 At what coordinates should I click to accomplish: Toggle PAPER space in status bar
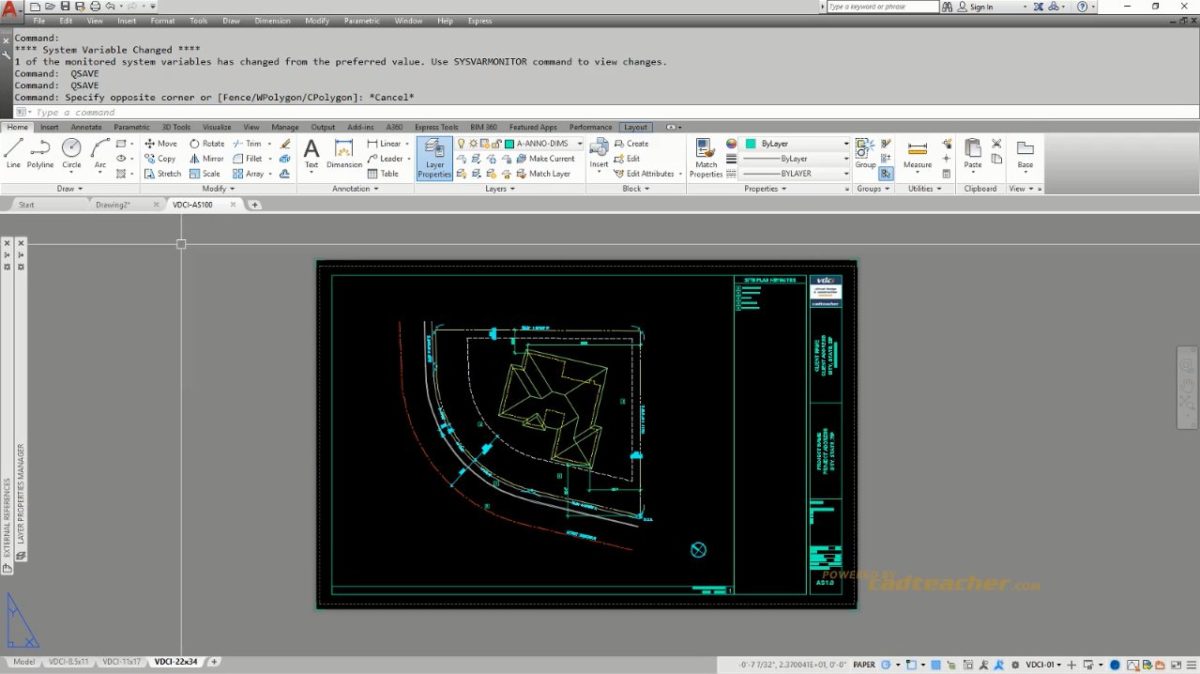coord(864,664)
